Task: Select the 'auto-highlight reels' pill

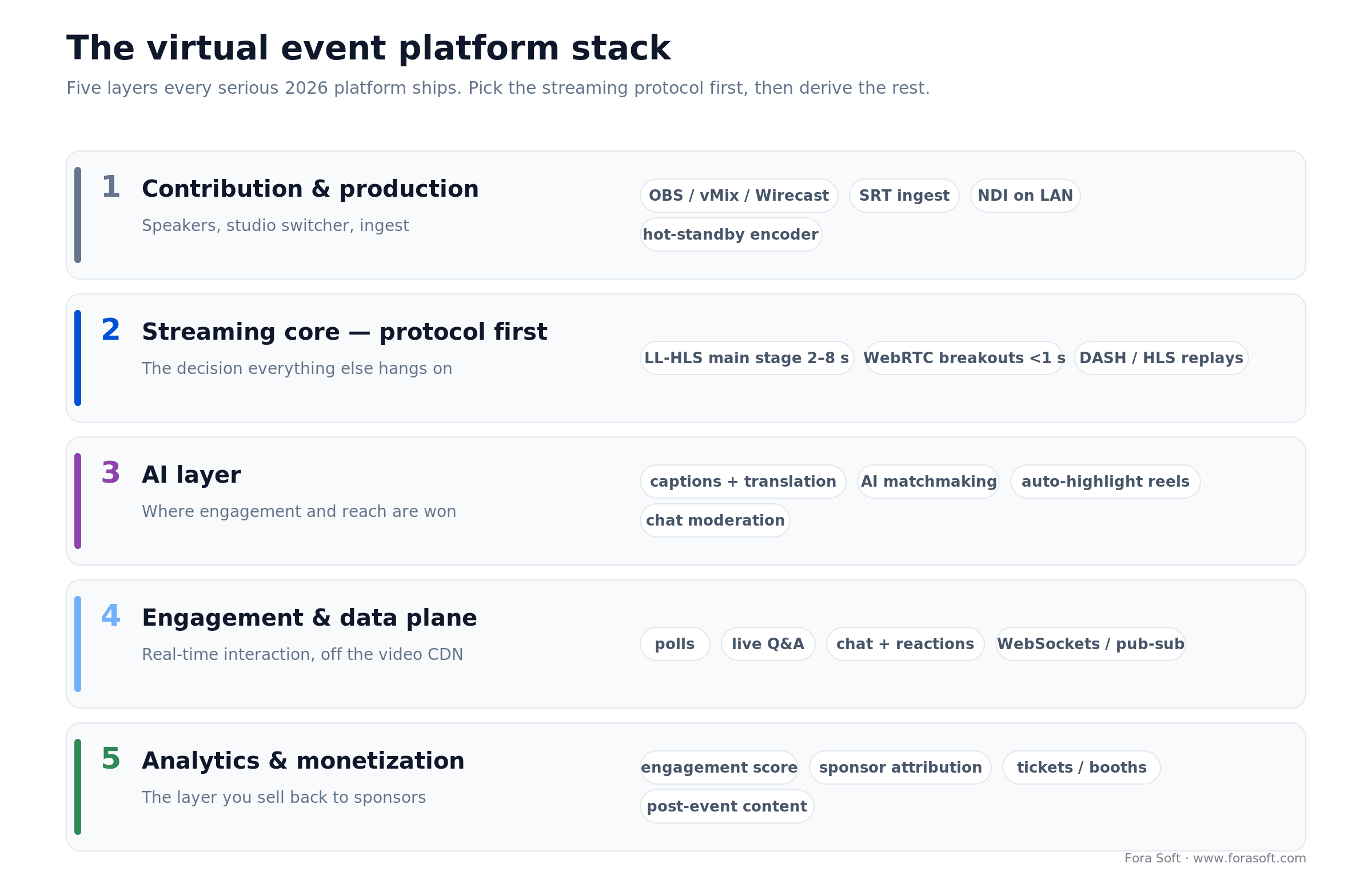Action: pyautogui.click(x=1104, y=482)
